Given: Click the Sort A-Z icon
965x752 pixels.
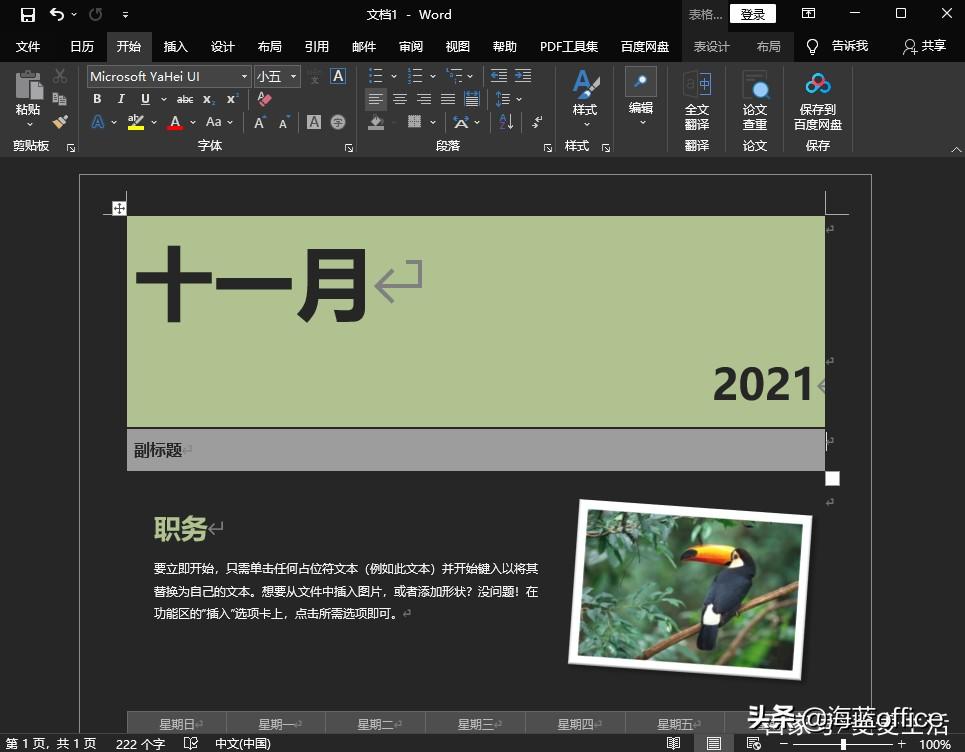Looking at the screenshot, I should click(506, 122).
